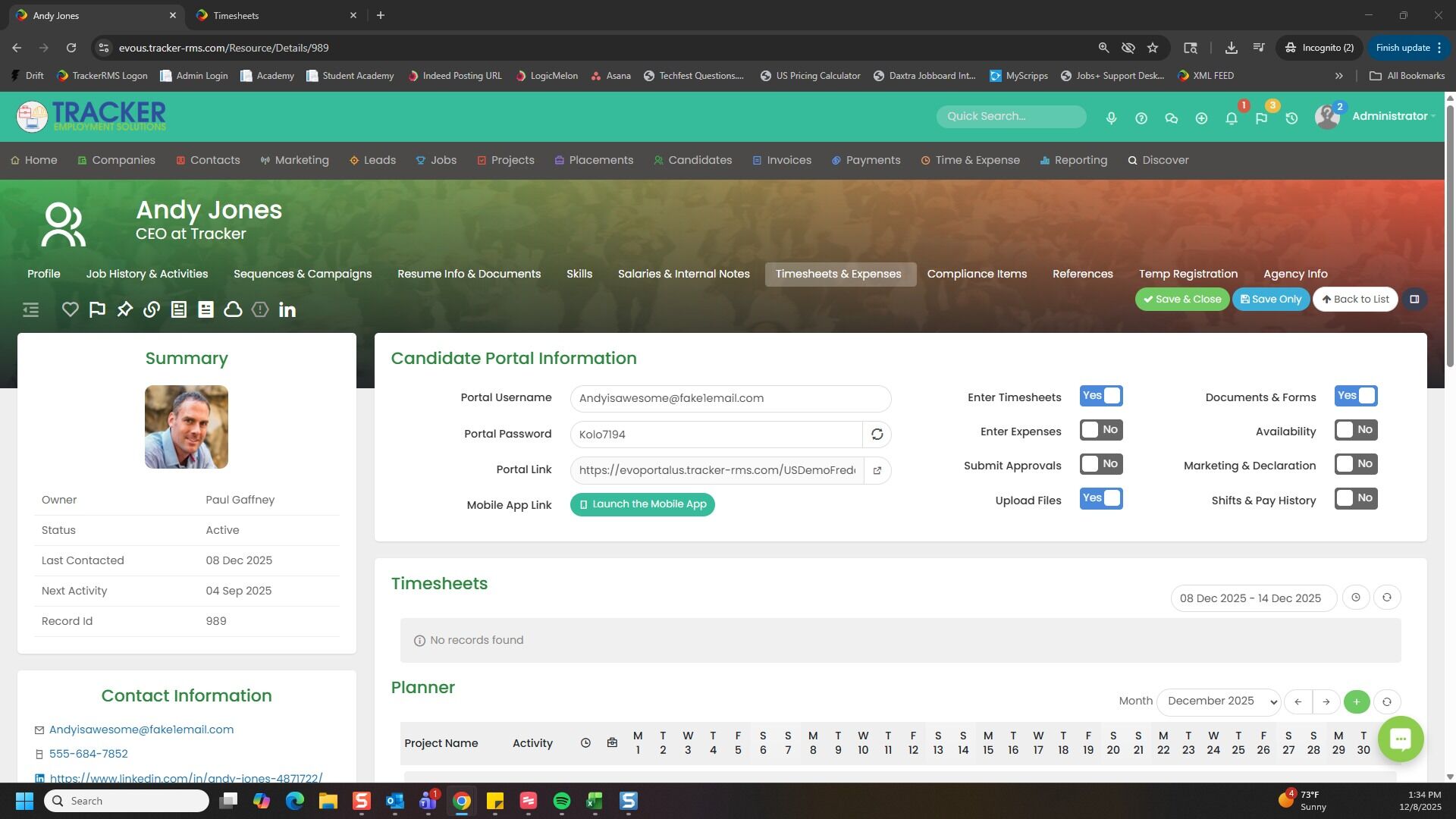Click the heart favorite icon

[x=70, y=309]
